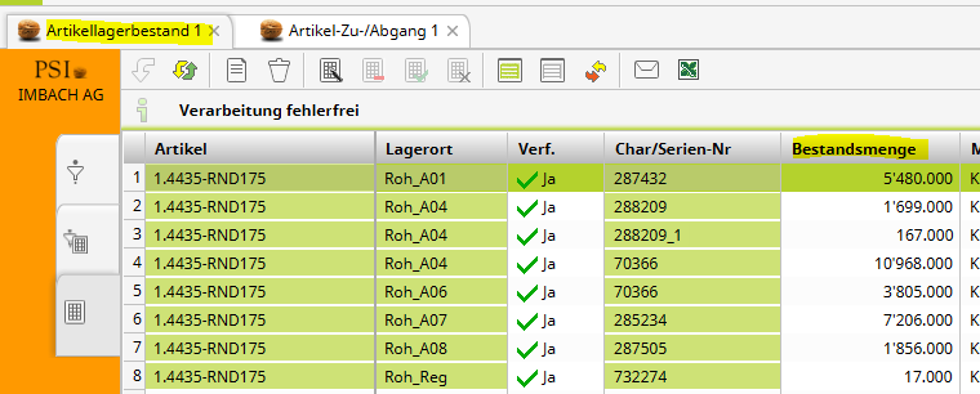Select the green list view icon

coord(510,70)
